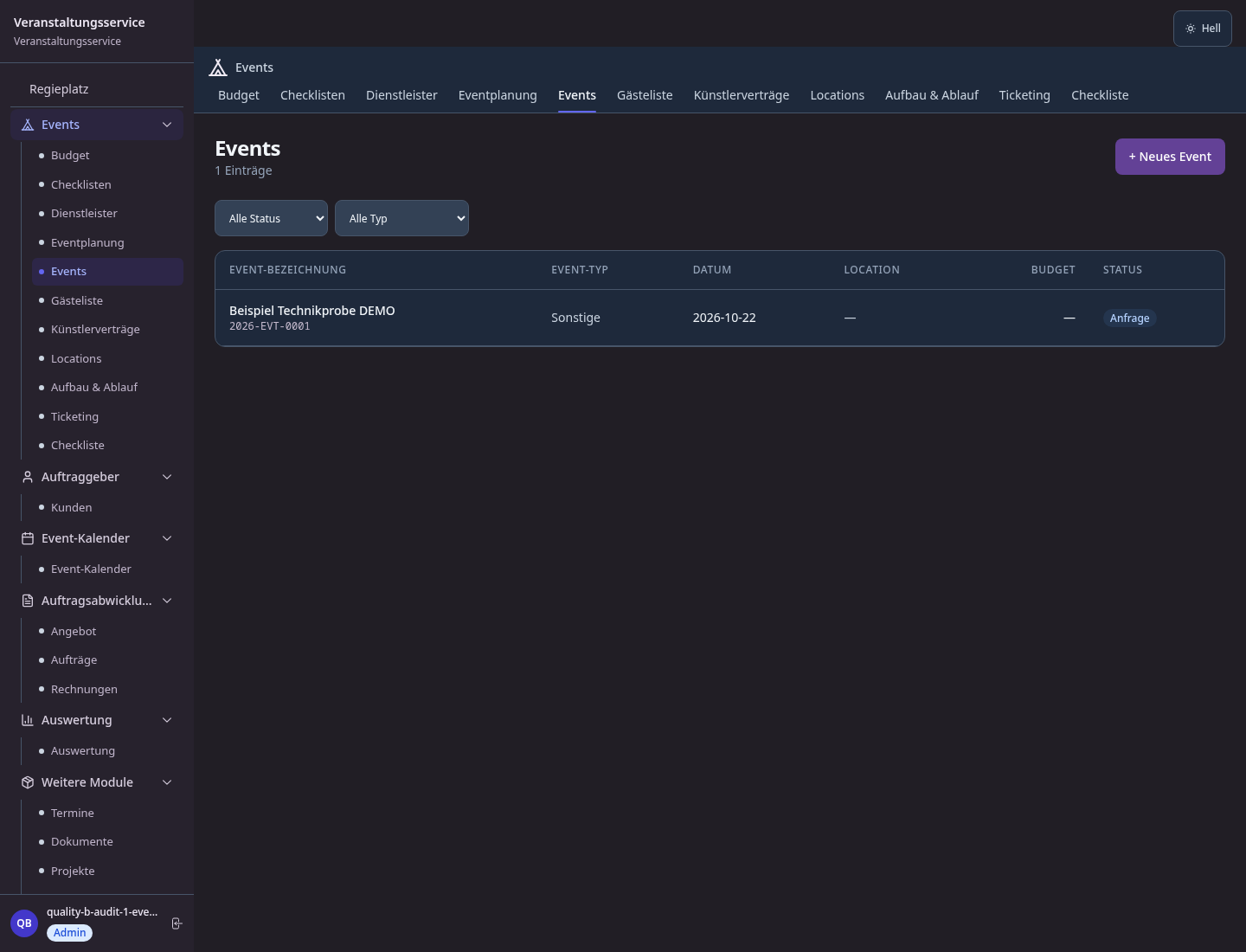This screenshot has width=1246, height=952.
Task: Collapse the Auswertung section chevron
Action: 167,720
